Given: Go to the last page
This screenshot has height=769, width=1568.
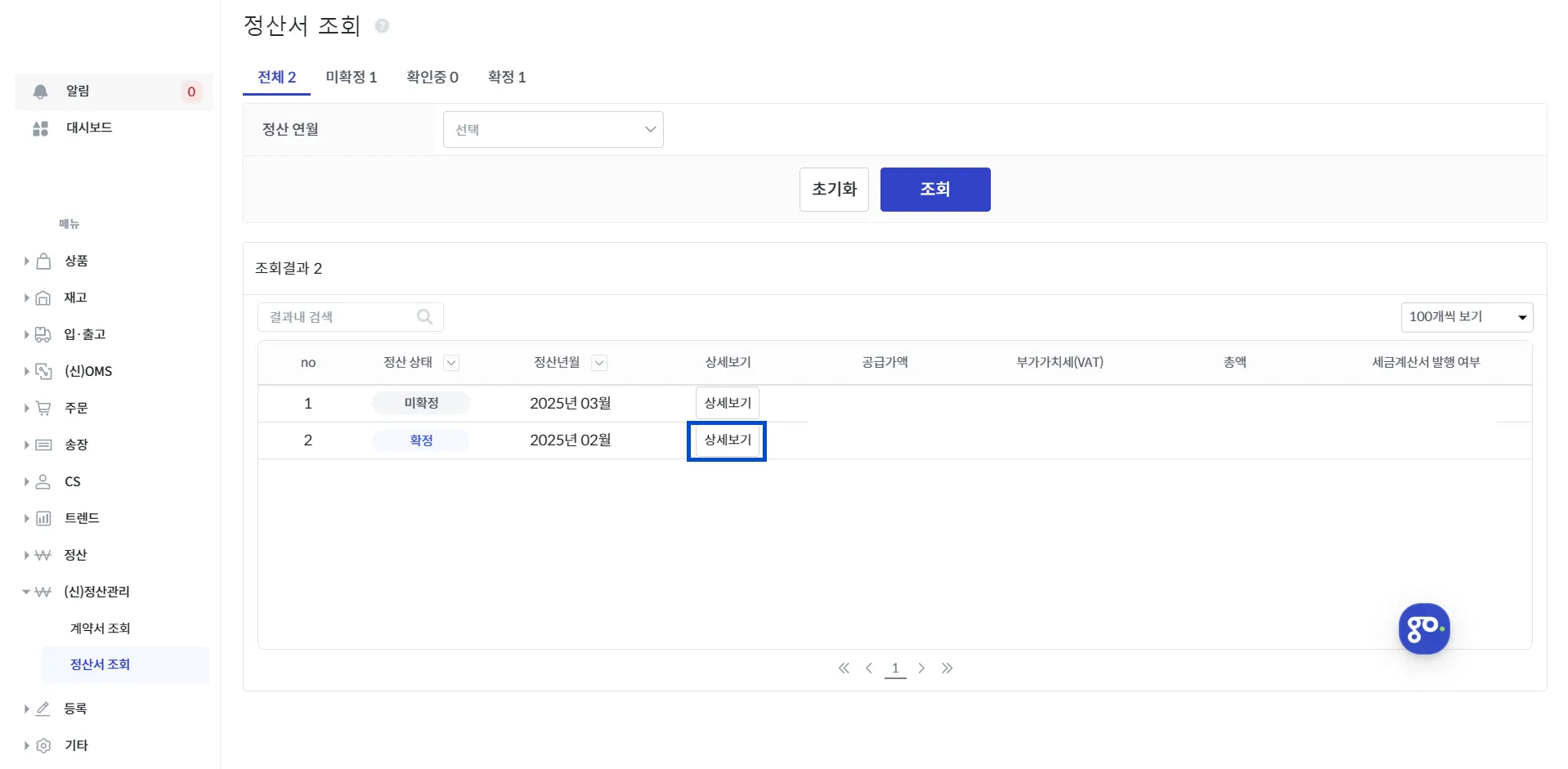Looking at the screenshot, I should (947, 668).
